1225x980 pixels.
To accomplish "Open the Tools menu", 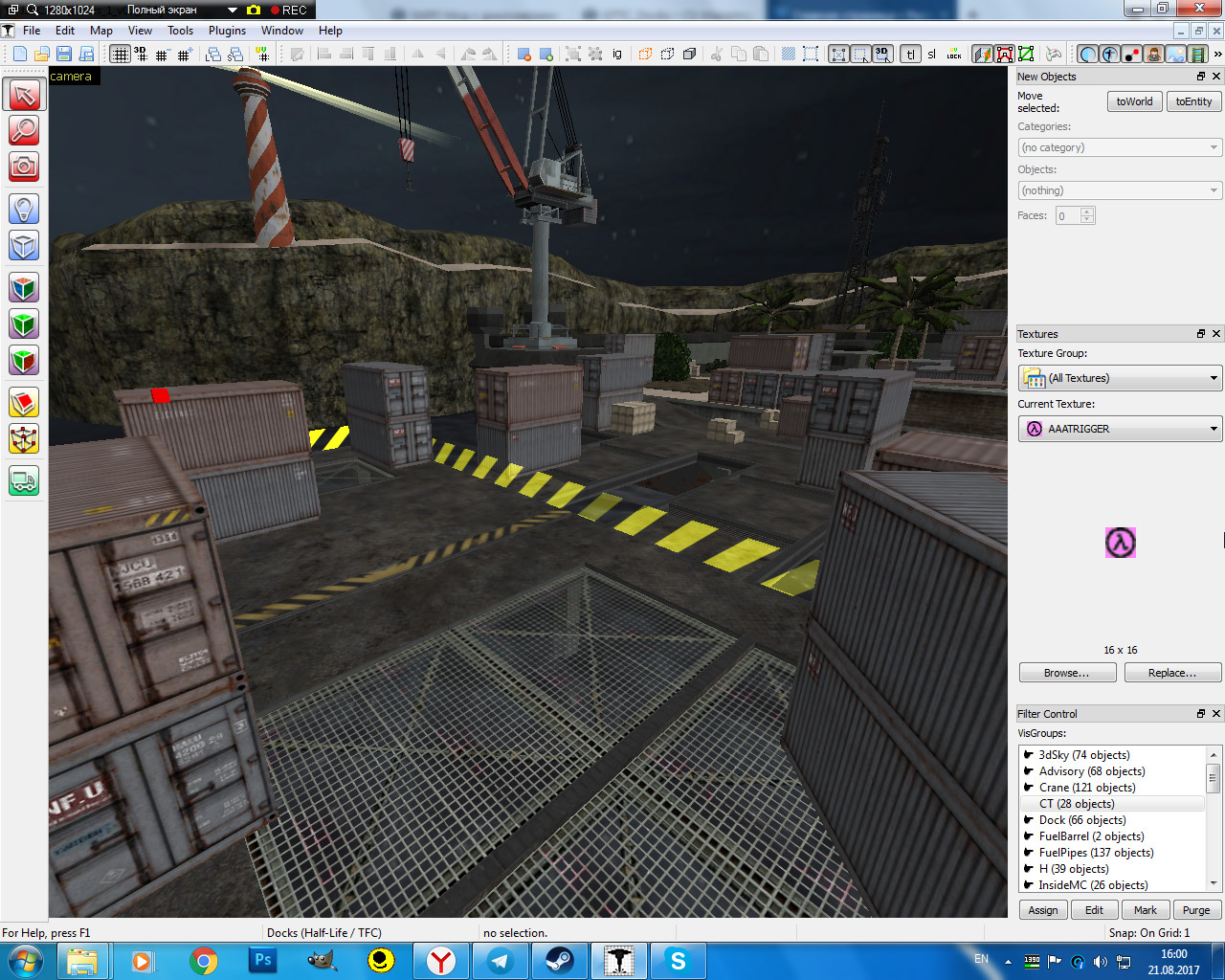I will (181, 31).
